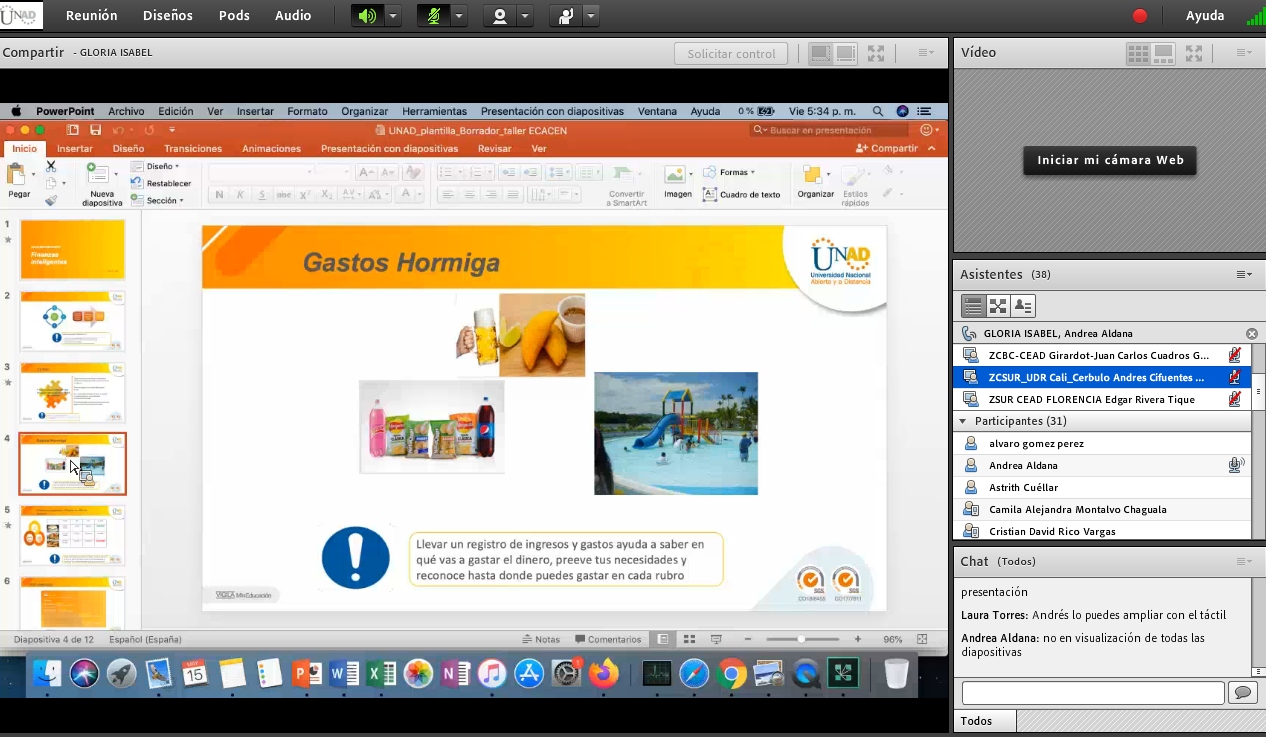This screenshot has width=1266, height=737.
Task: Click the chat message input field
Action: click(1093, 693)
